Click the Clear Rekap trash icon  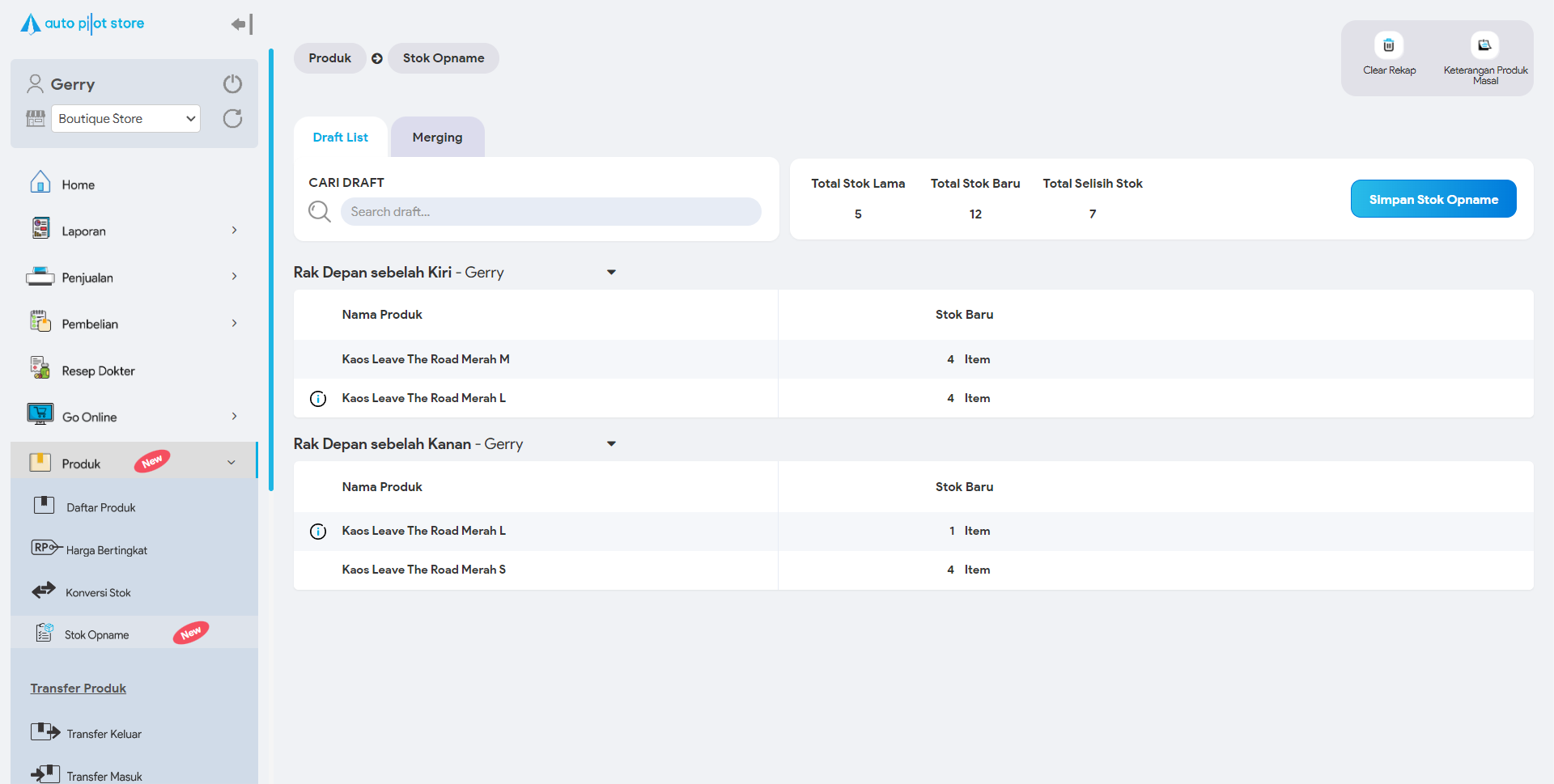pyautogui.click(x=1388, y=45)
